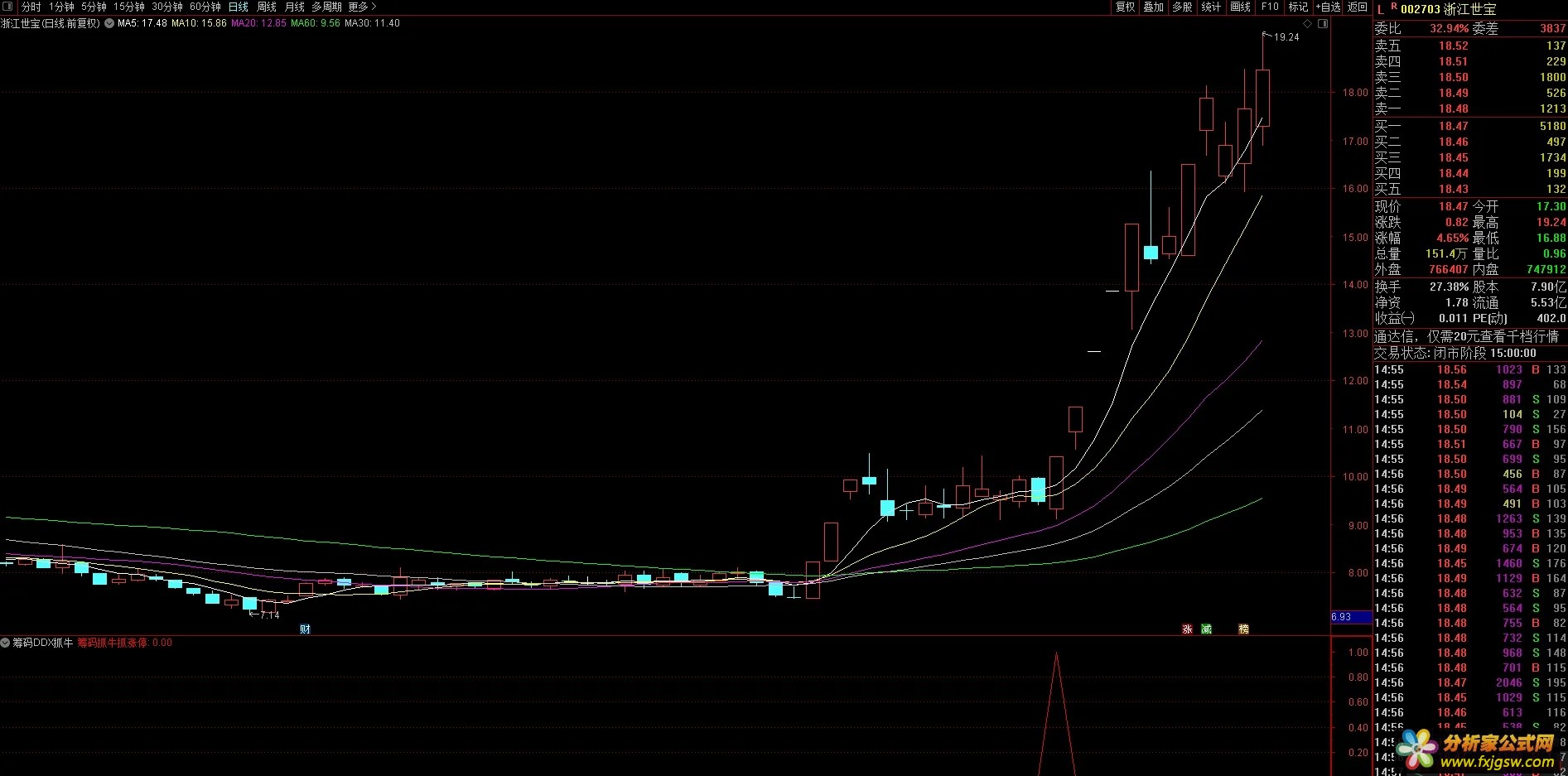Click the MA30: 11.40 label
The width and height of the screenshot is (1568, 776).
tap(372, 23)
